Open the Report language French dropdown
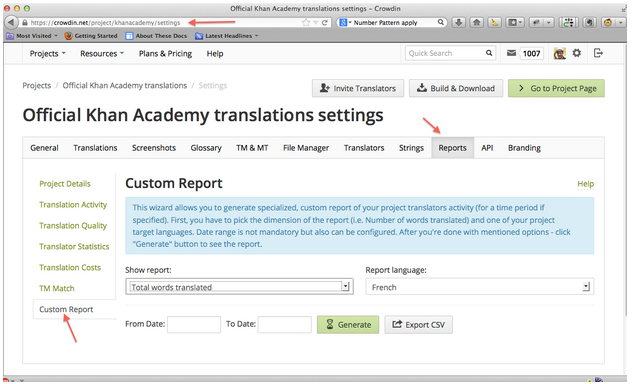The height and width of the screenshot is (384, 633). [480, 287]
